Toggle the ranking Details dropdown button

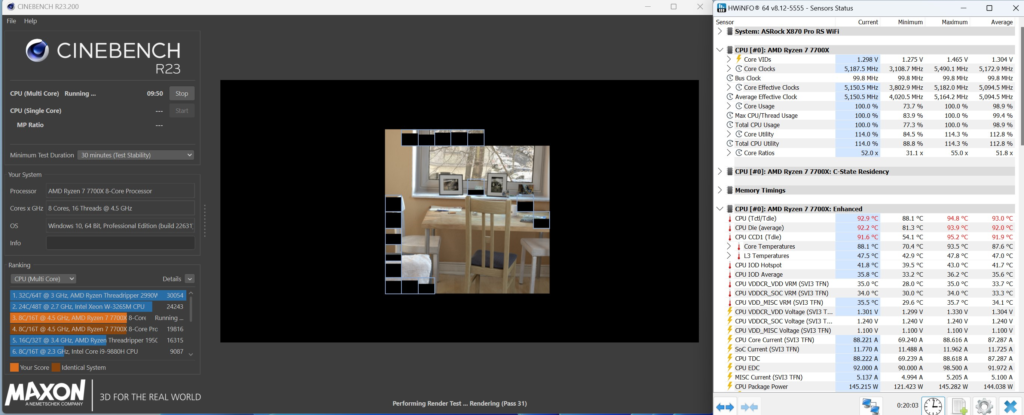(189, 278)
